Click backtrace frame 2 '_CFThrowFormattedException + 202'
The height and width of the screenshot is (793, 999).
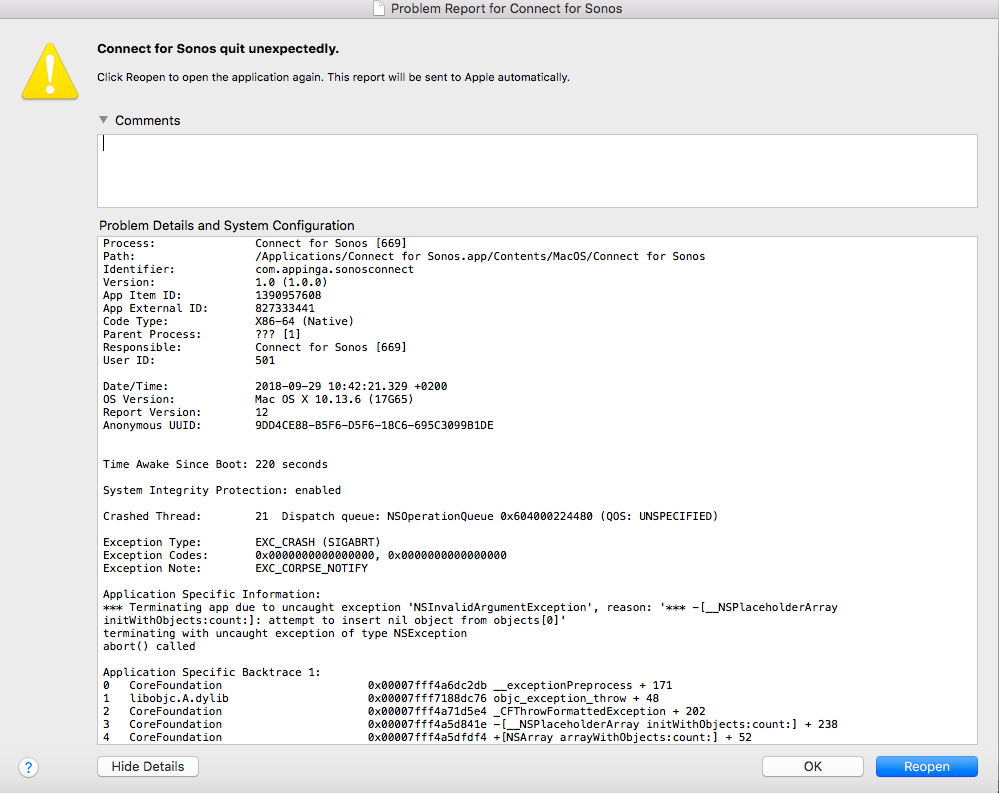pyautogui.click(x=600, y=711)
